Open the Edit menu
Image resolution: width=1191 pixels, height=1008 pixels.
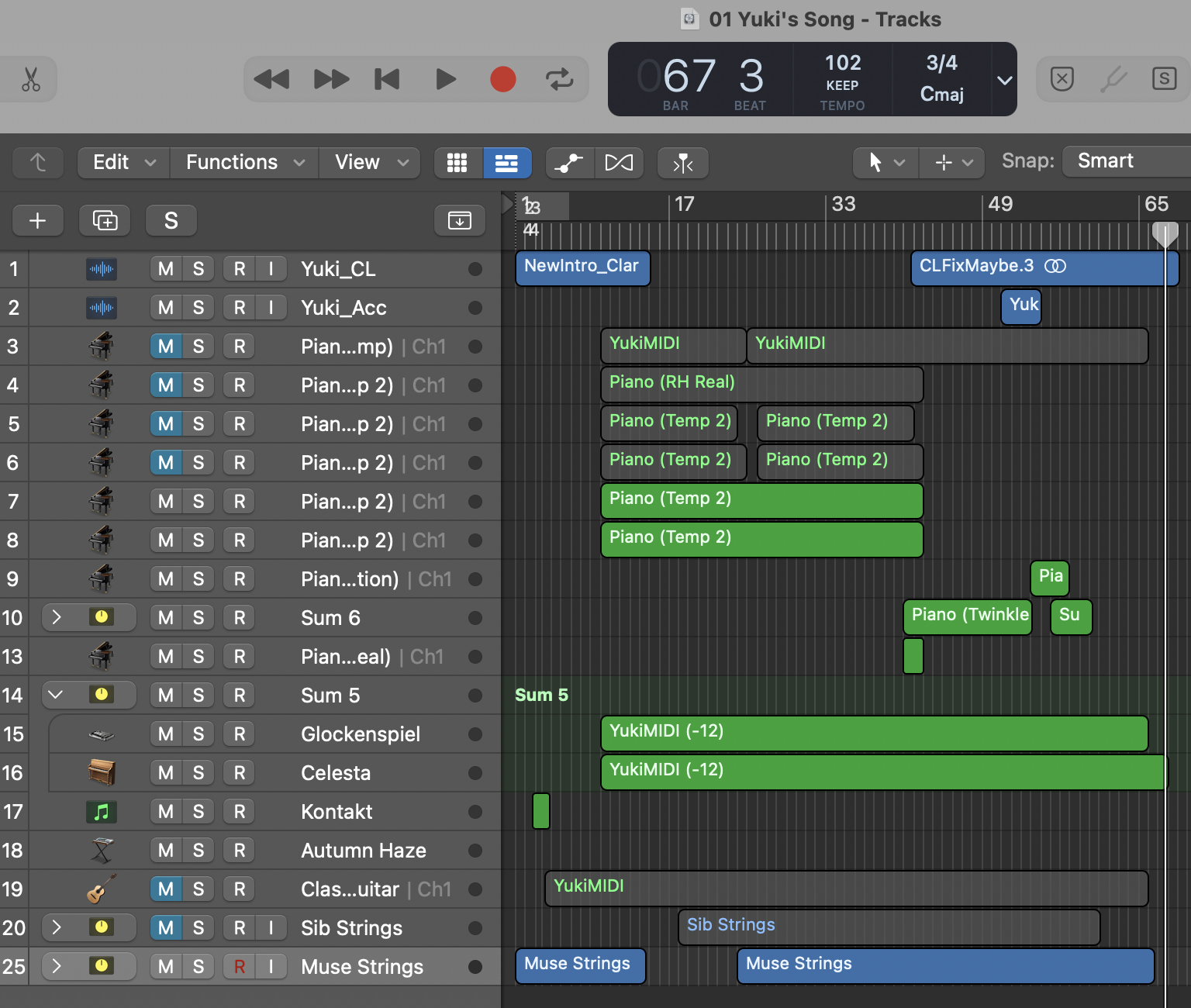pyautogui.click(x=124, y=162)
